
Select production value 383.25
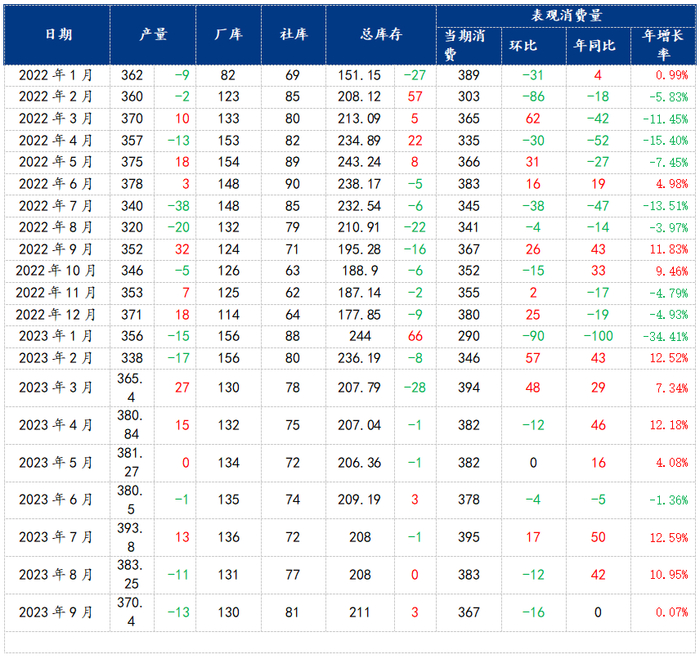tap(130, 574)
